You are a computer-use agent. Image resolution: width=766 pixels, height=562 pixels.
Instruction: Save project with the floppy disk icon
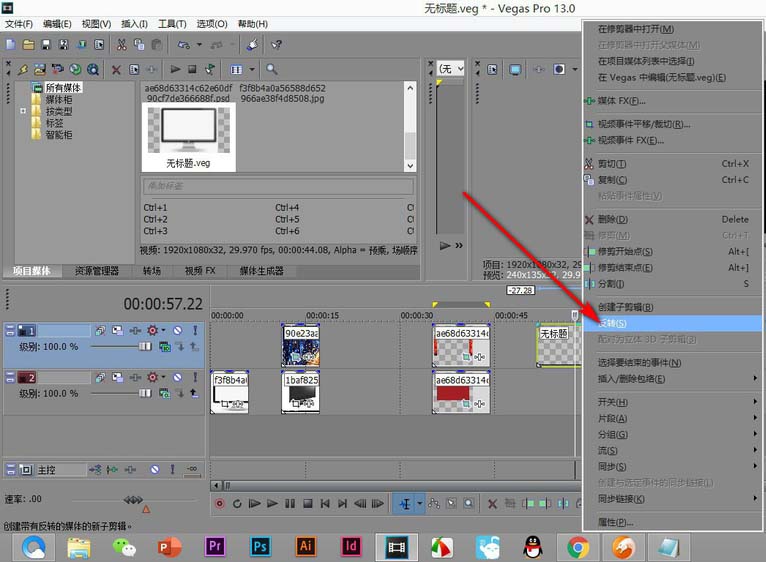point(46,45)
